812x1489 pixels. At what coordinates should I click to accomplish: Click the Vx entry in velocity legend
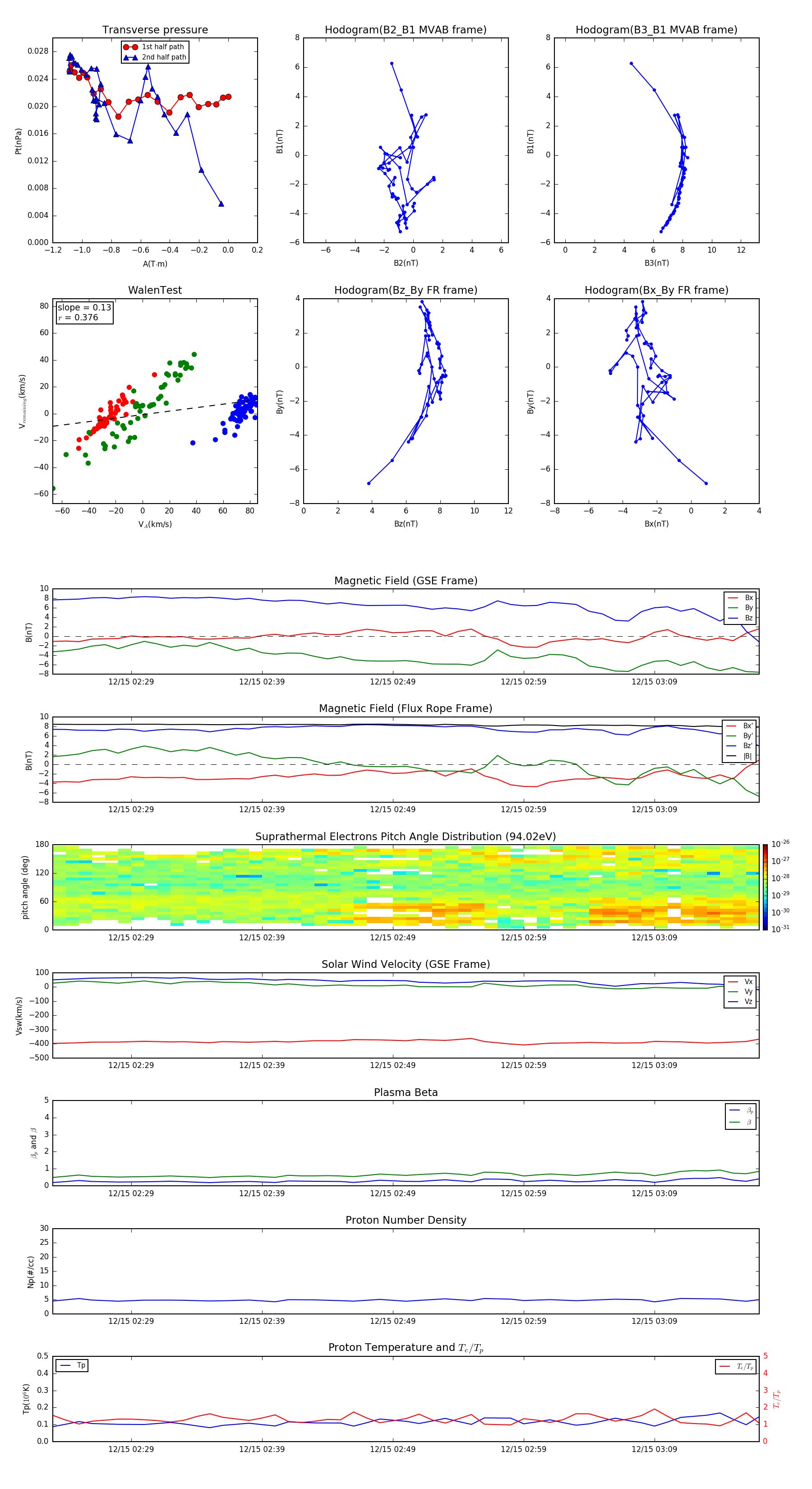[x=741, y=981]
